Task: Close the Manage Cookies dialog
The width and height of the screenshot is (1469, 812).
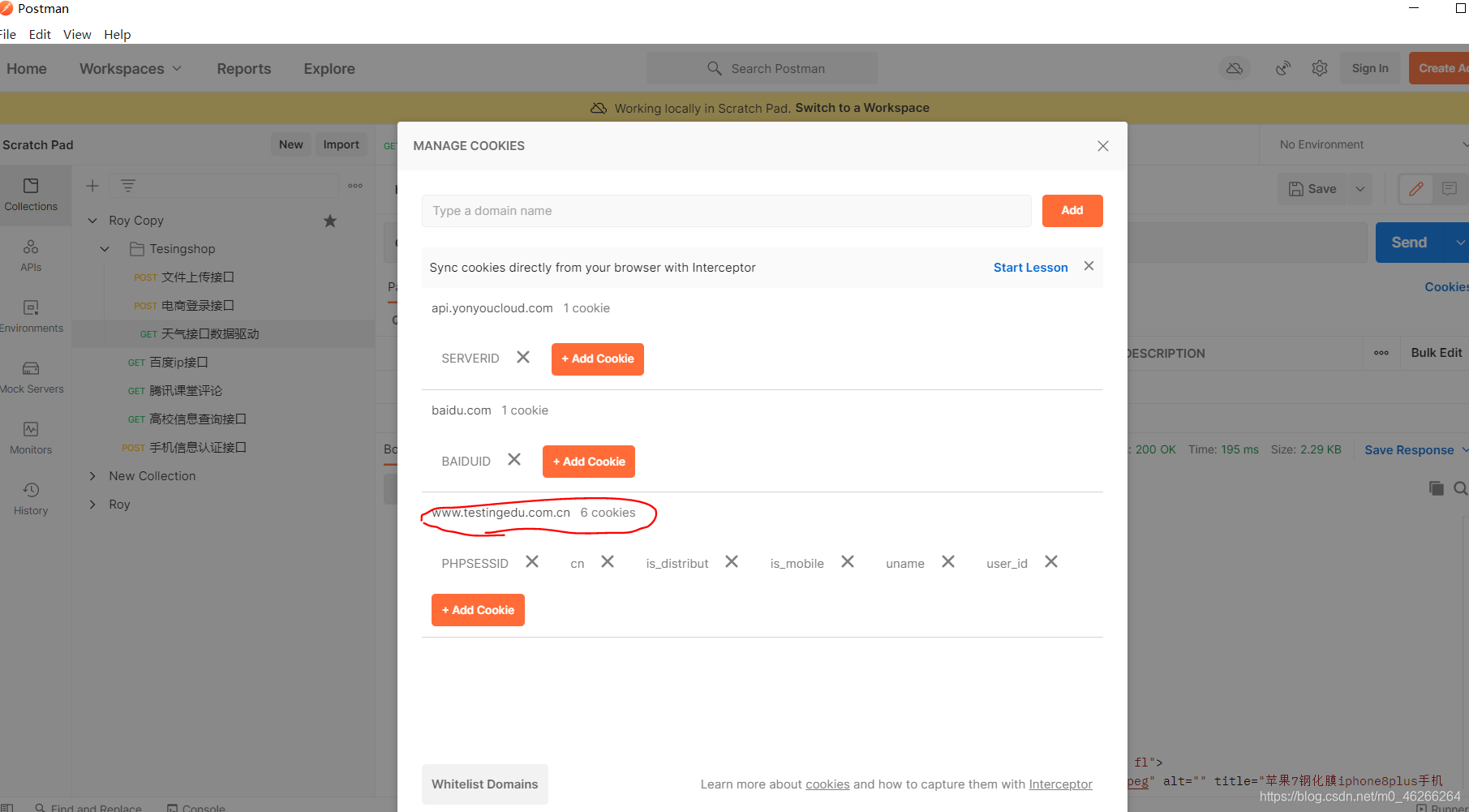Action: [1102, 146]
